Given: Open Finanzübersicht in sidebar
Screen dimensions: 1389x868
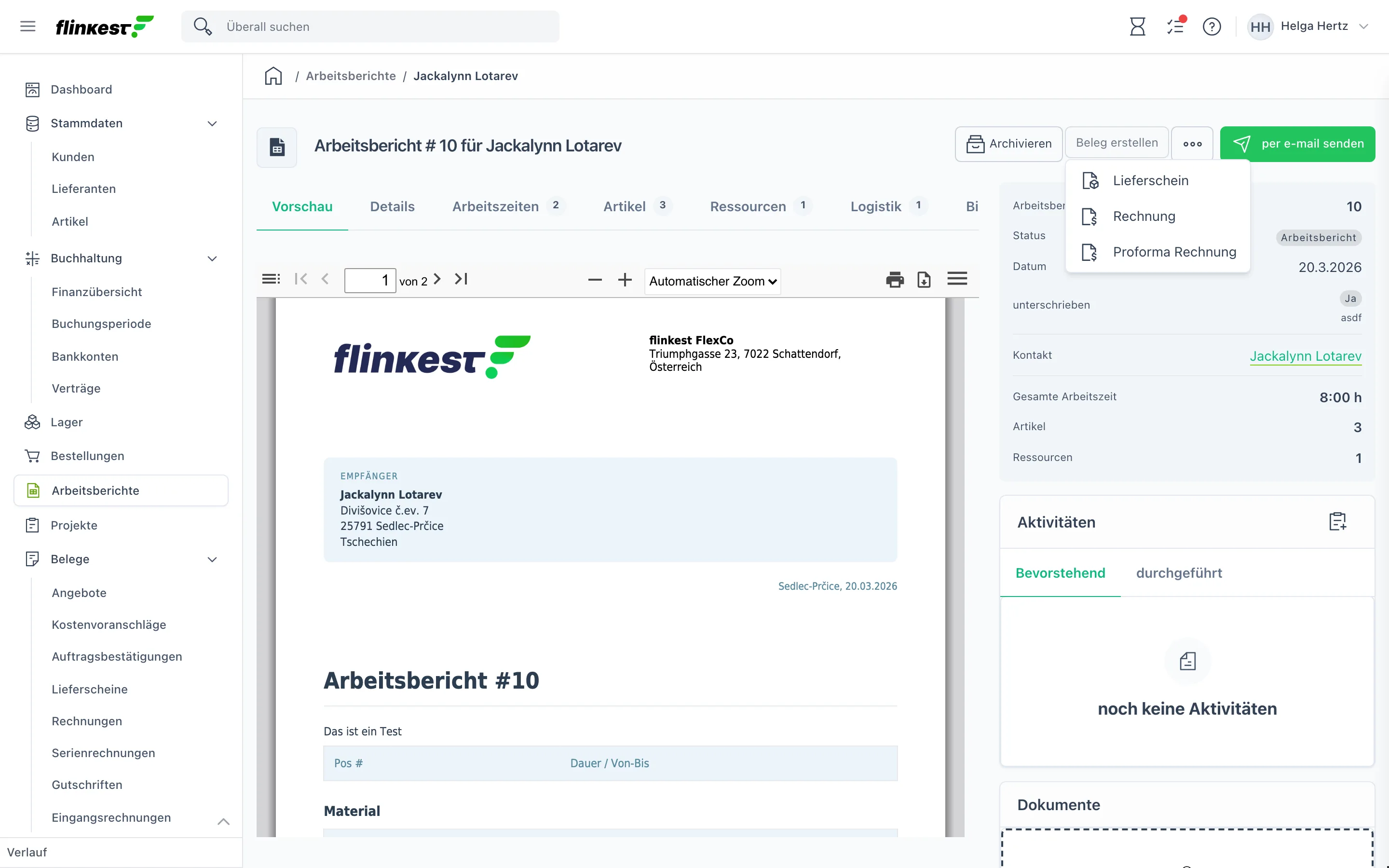Looking at the screenshot, I should pos(96,292).
